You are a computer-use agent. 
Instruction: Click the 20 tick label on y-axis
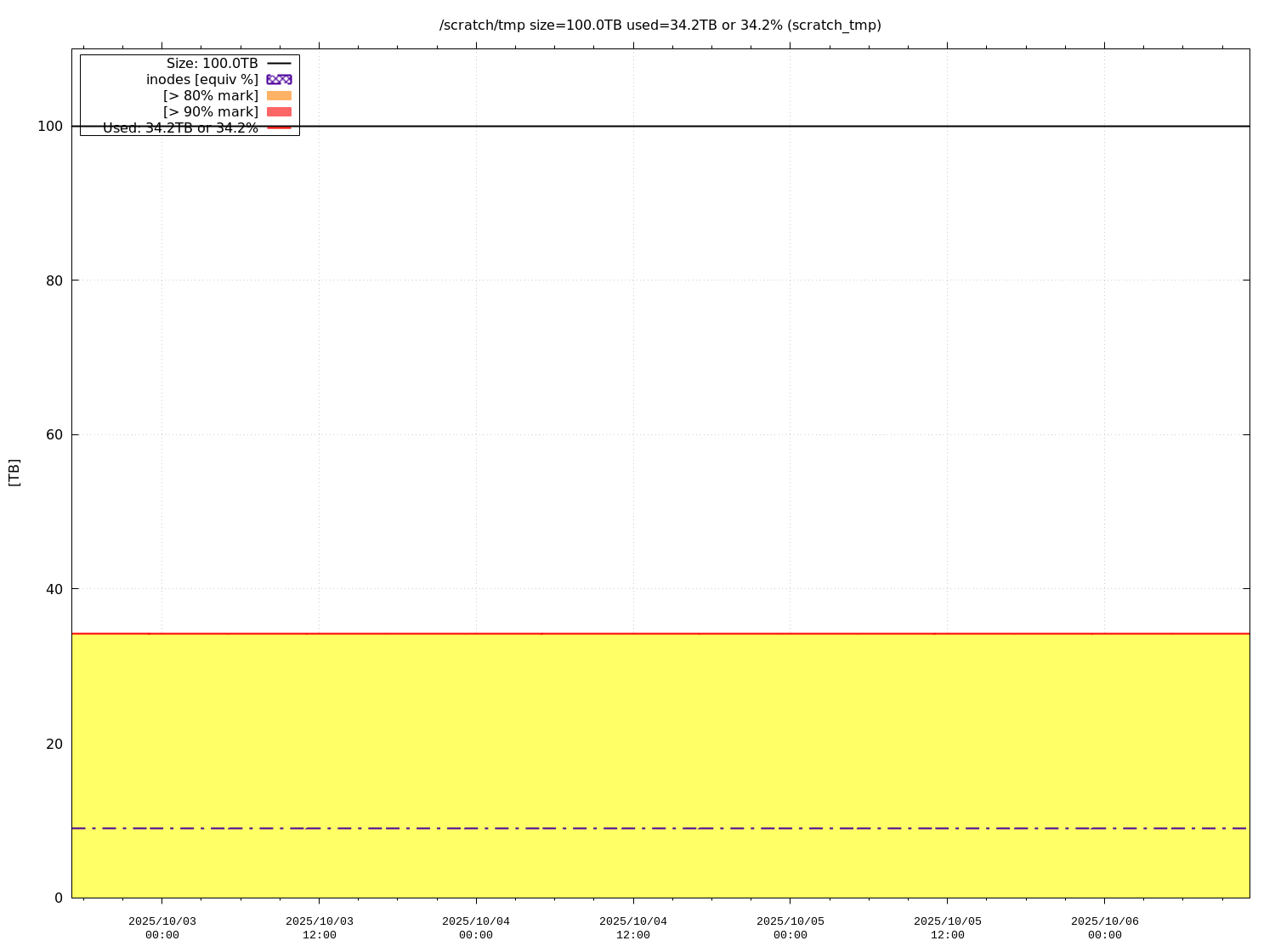coord(54,743)
